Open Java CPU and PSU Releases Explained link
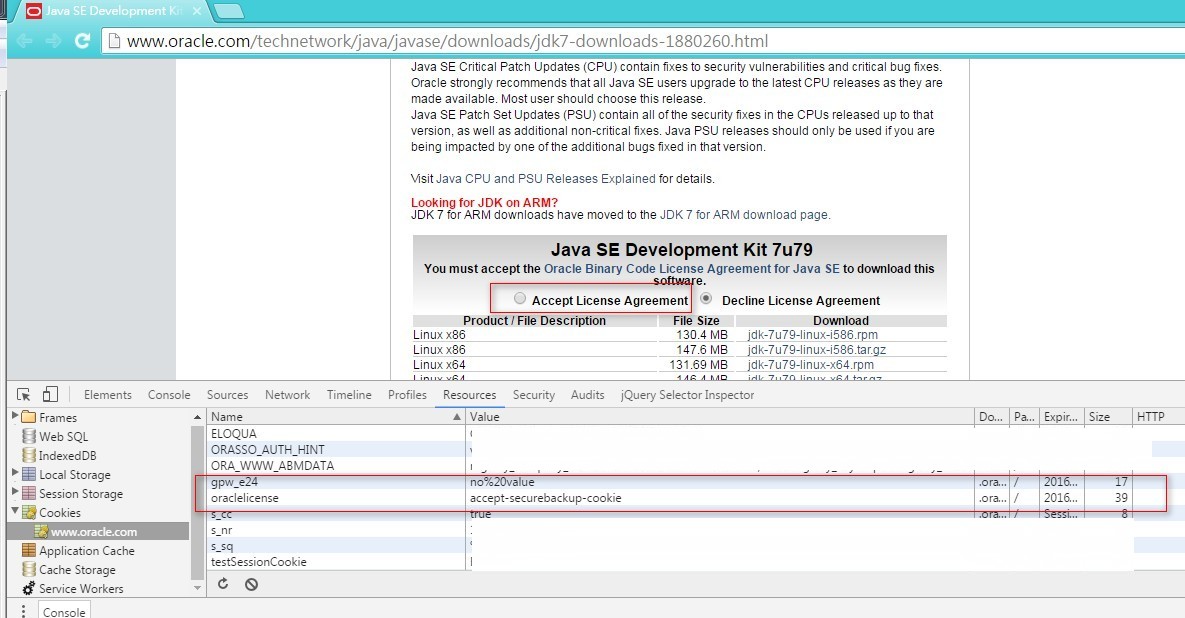1185x618 pixels. point(546,179)
